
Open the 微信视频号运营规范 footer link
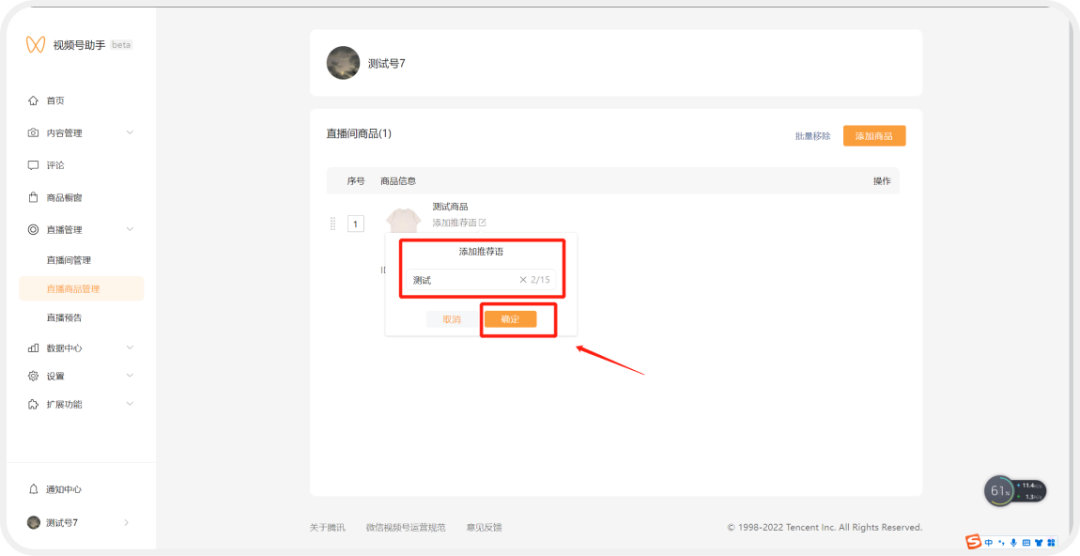(x=406, y=527)
